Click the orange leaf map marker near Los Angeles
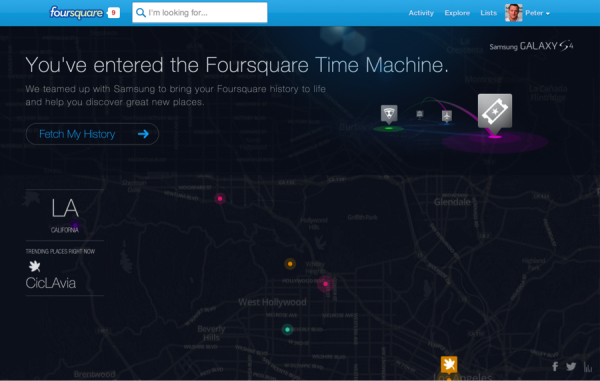 pyautogui.click(x=449, y=364)
